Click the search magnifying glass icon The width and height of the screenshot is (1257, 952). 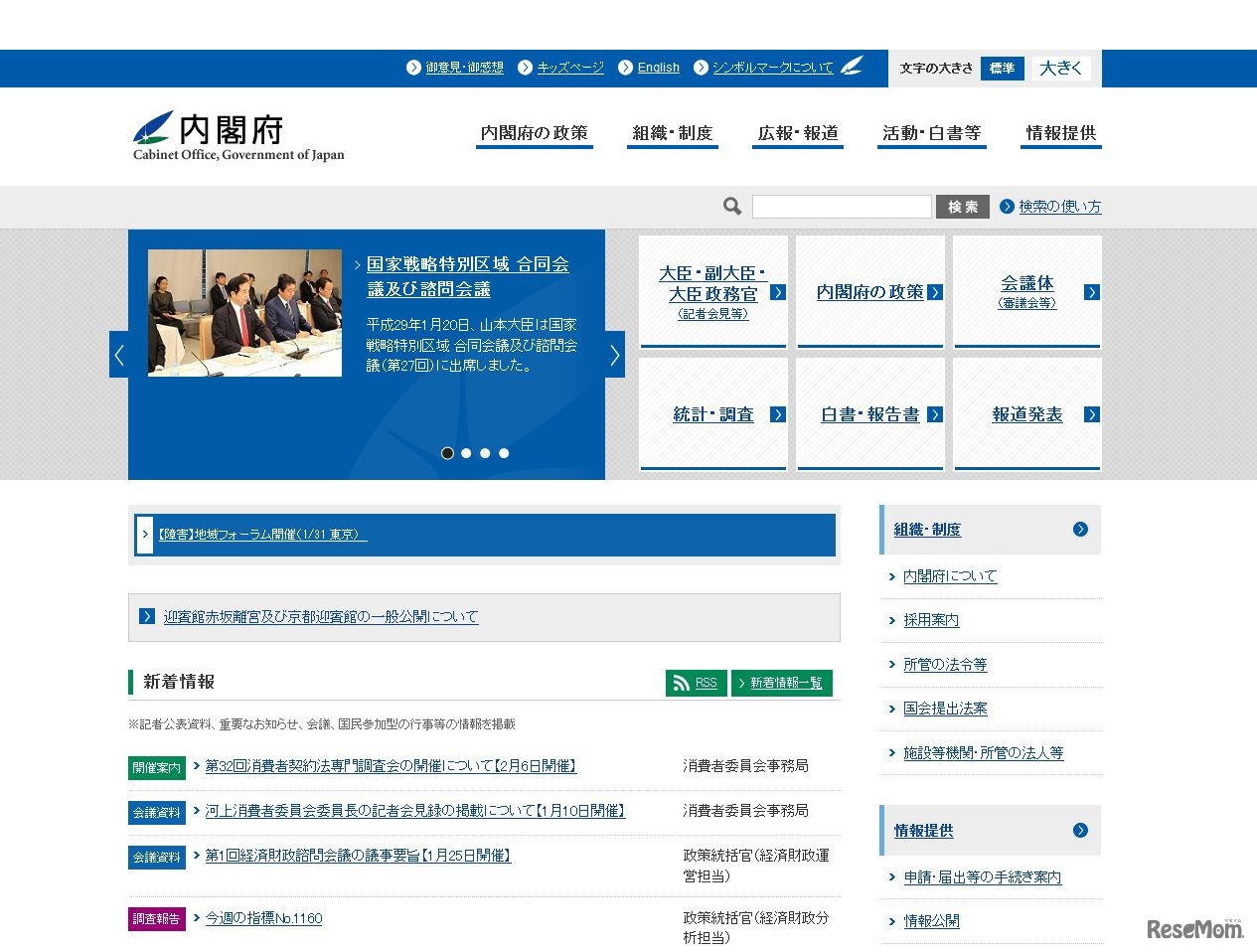coord(731,206)
